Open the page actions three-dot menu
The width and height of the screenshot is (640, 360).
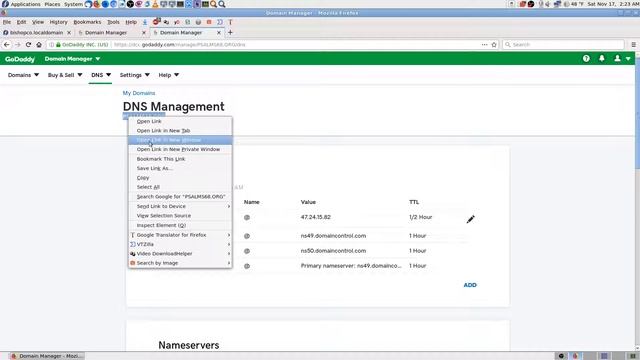click(484, 44)
